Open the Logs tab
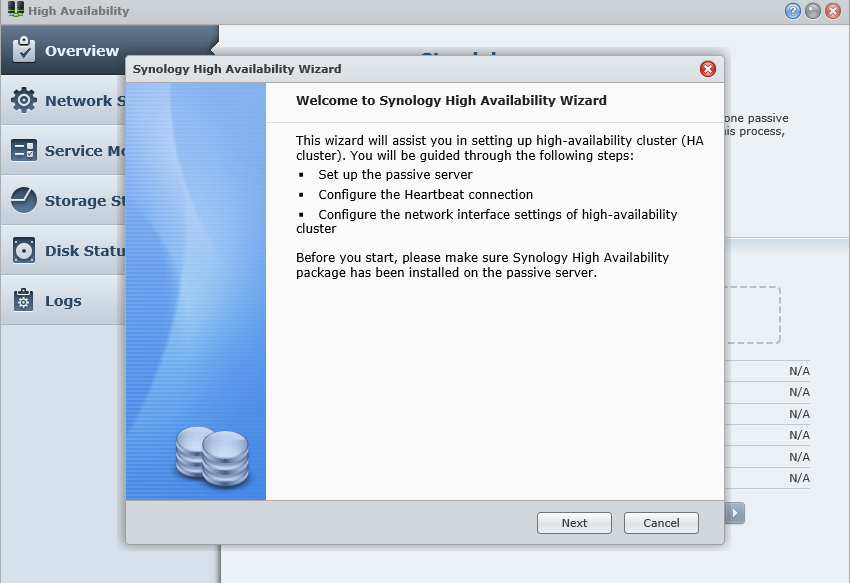850x583 pixels. click(x=63, y=300)
